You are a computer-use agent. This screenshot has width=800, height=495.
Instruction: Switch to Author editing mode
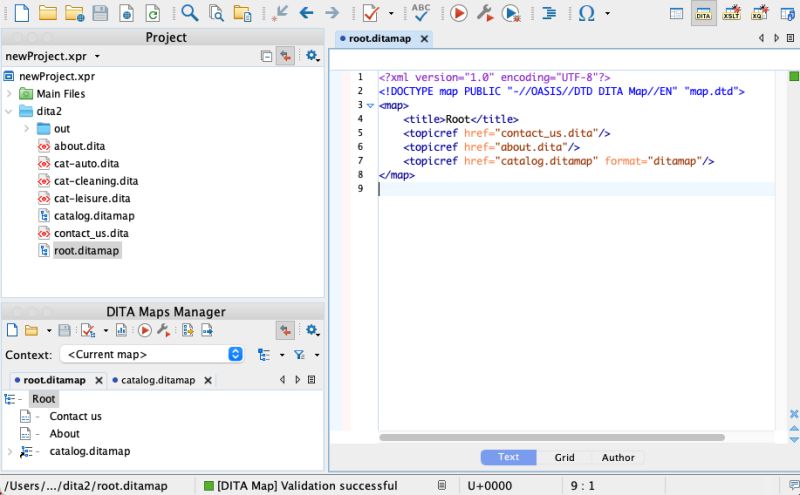coord(618,458)
